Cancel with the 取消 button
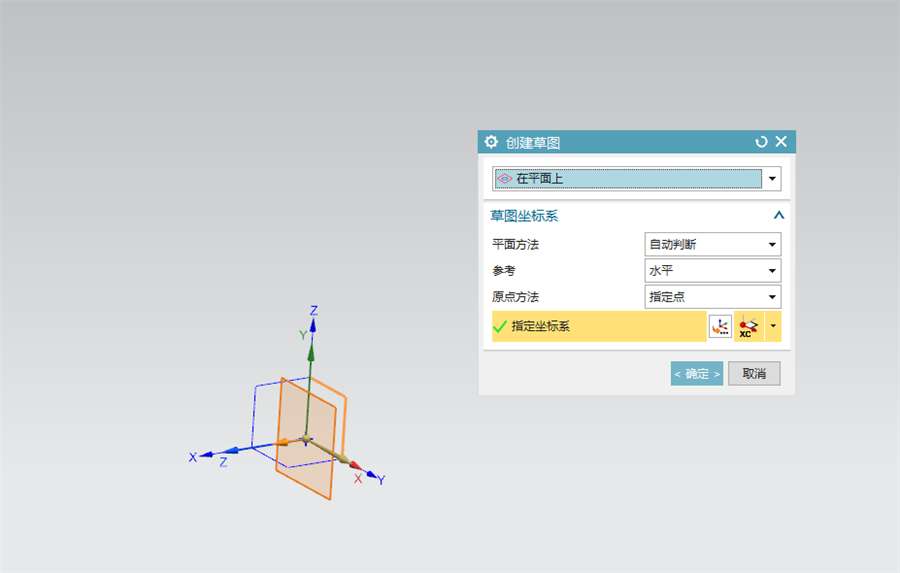The width and height of the screenshot is (900, 573). point(754,374)
